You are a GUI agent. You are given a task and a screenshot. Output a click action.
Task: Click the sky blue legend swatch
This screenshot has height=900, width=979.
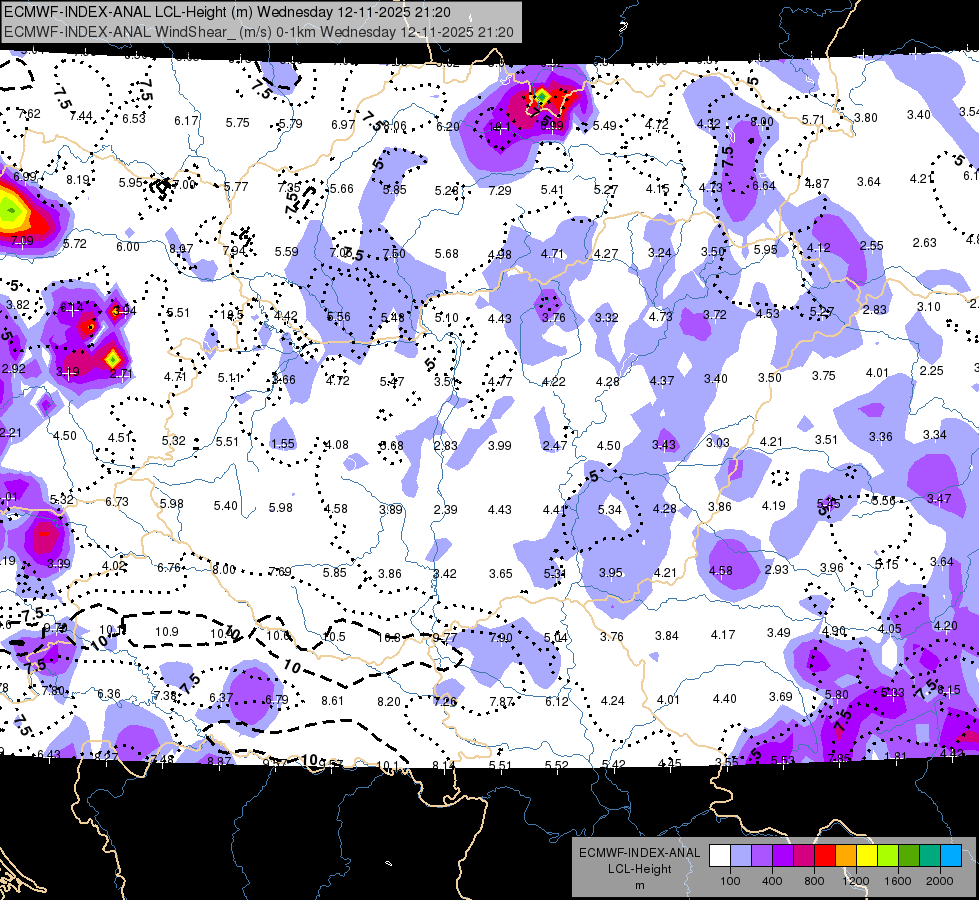951,856
